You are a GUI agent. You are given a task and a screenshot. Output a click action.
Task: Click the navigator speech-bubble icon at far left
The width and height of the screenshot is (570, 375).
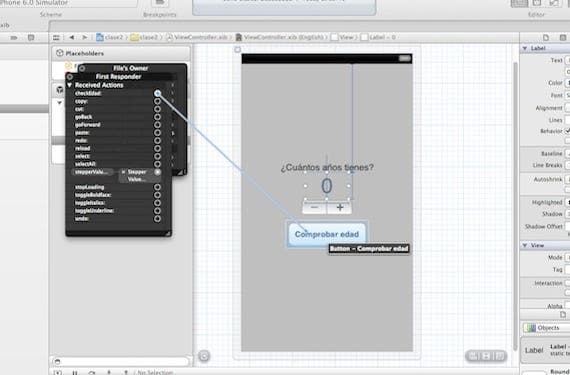pos(31,37)
